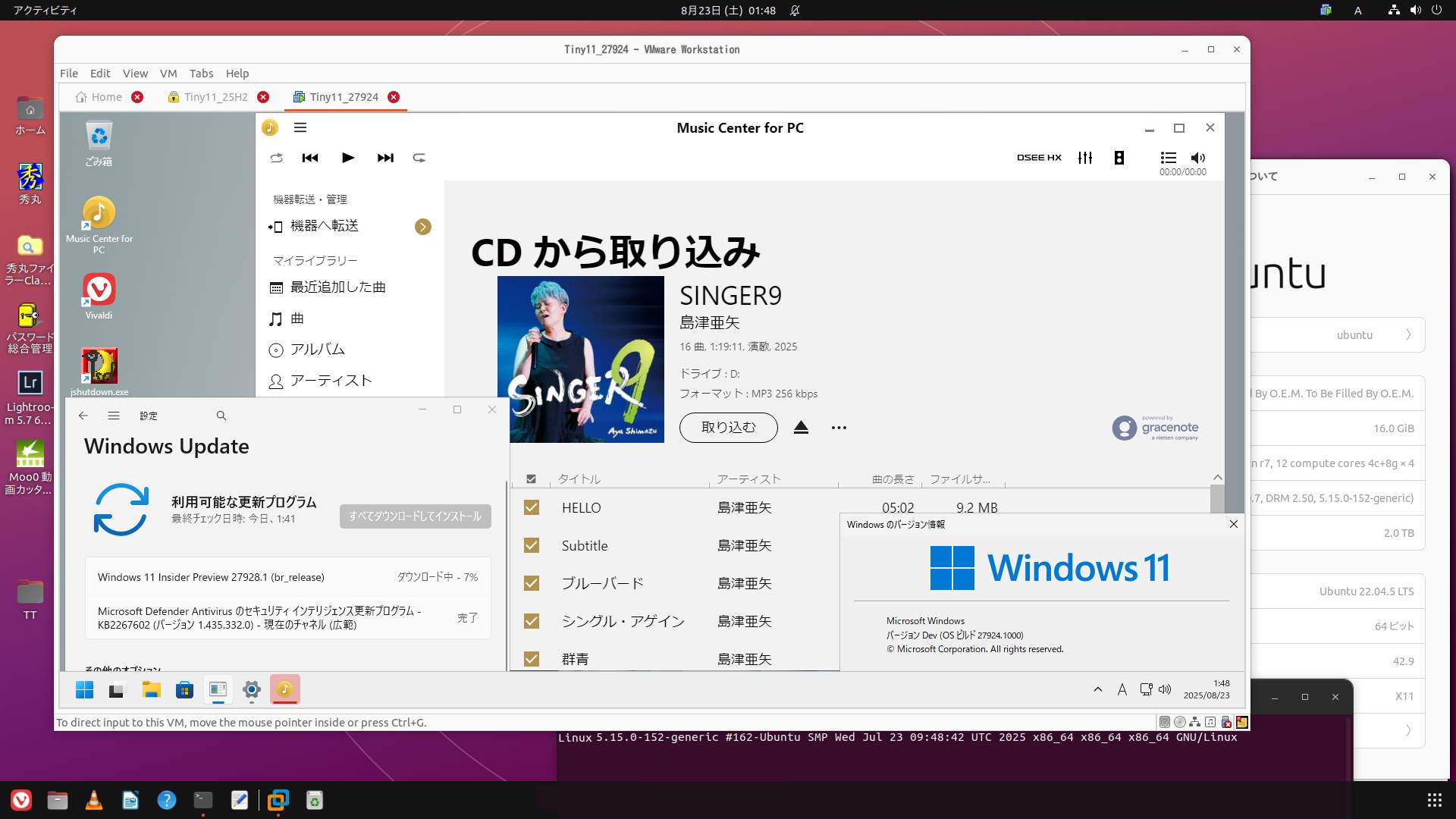Click the Music Center volume icon
The width and height of the screenshot is (1456, 819).
tap(1198, 158)
